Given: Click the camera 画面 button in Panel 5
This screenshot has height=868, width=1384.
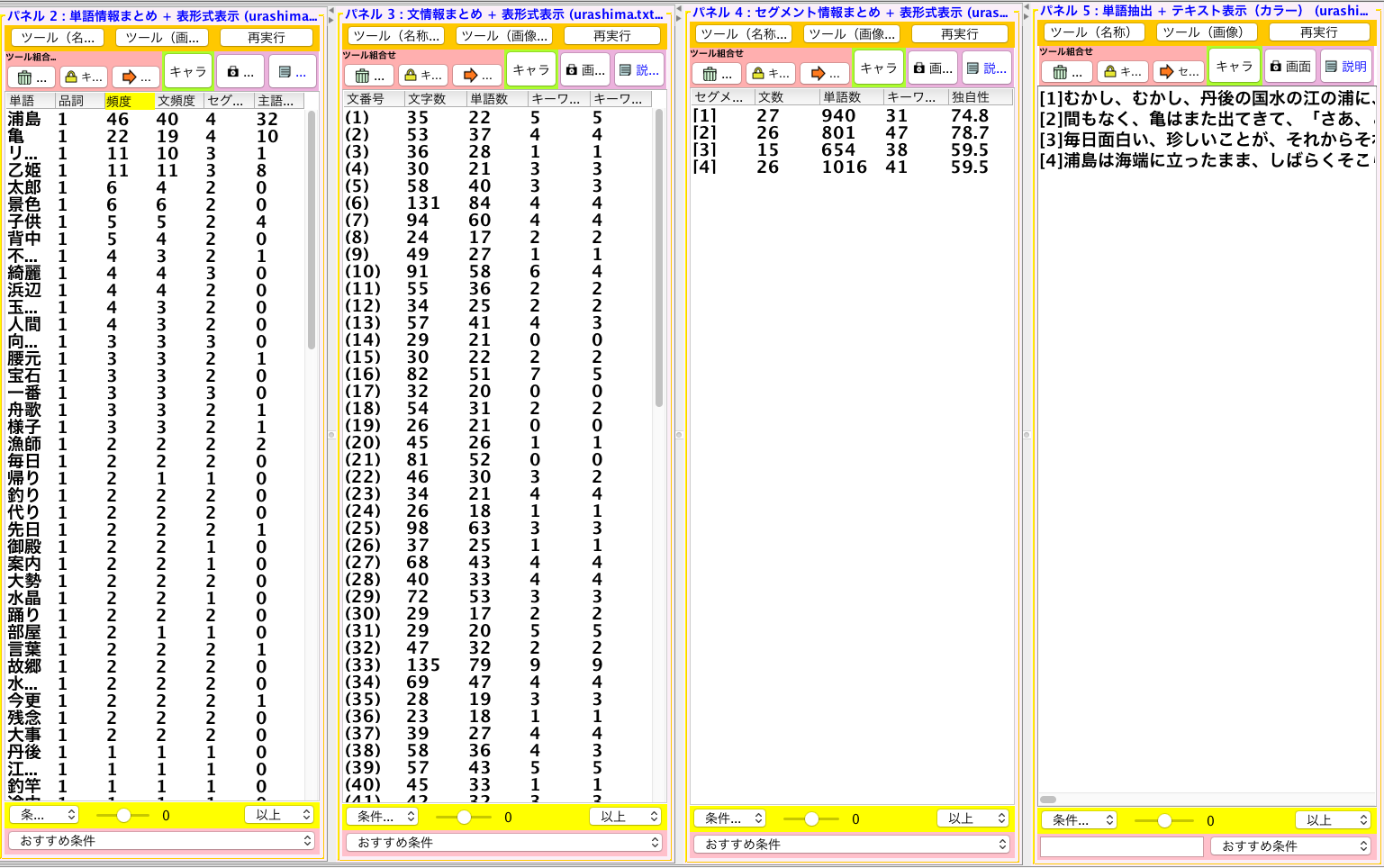Looking at the screenshot, I should [1290, 67].
